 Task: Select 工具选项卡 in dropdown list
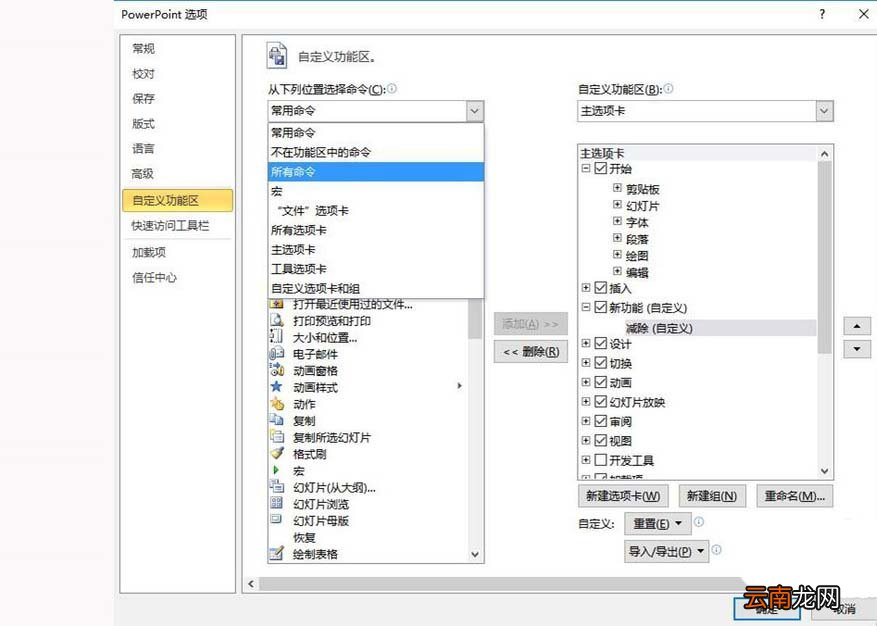point(376,269)
